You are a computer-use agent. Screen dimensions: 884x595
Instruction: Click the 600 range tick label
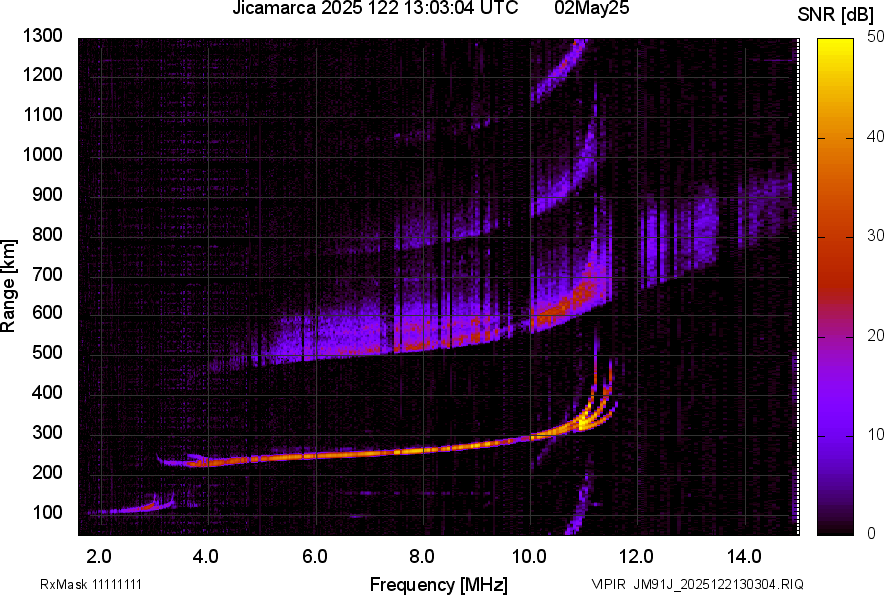(x=47, y=312)
